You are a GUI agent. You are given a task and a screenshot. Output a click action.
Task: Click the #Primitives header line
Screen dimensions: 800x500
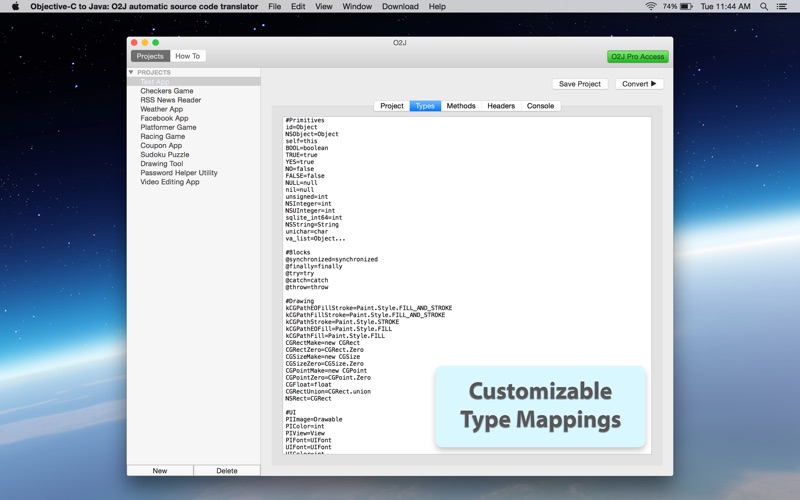[x=305, y=120]
